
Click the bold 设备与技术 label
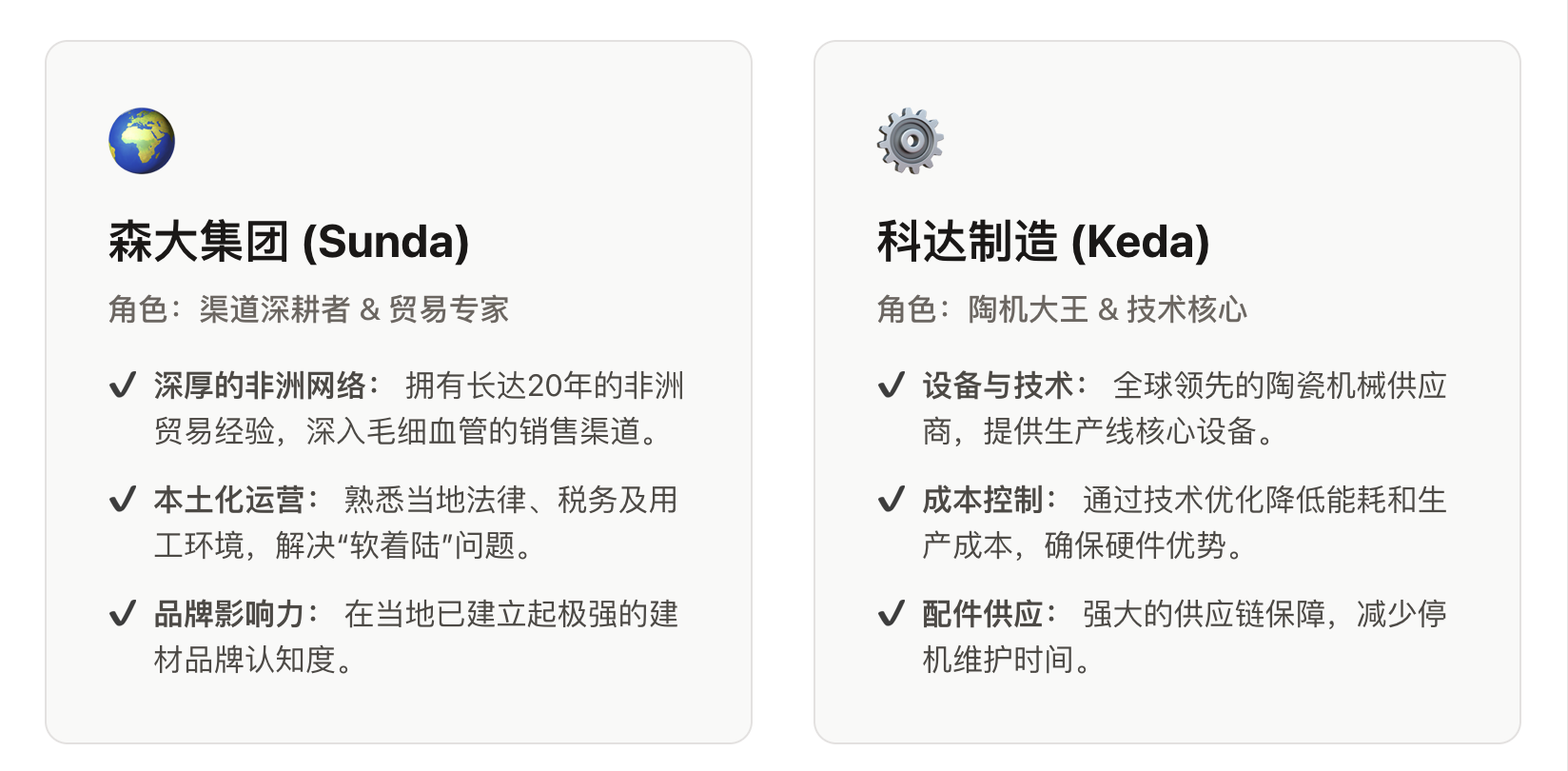[998, 385]
